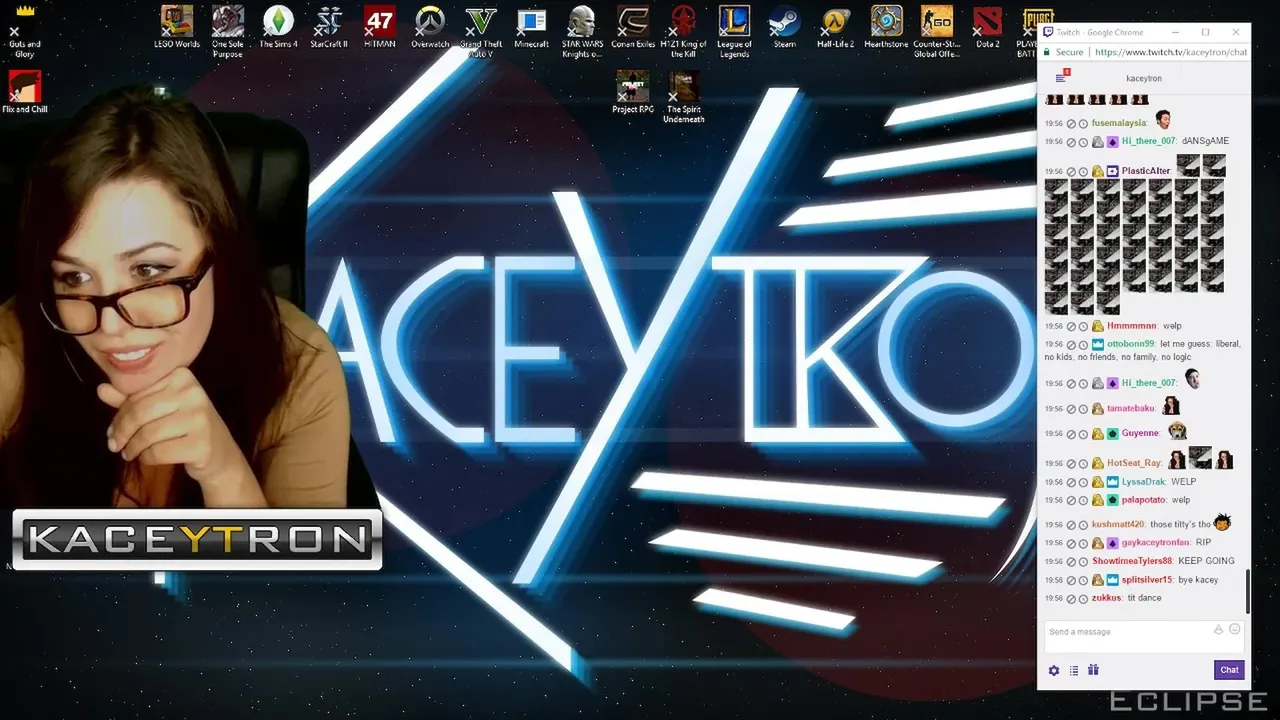Open username PlasticAlter in chat
This screenshot has width=1280, height=720.
(1146, 171)
